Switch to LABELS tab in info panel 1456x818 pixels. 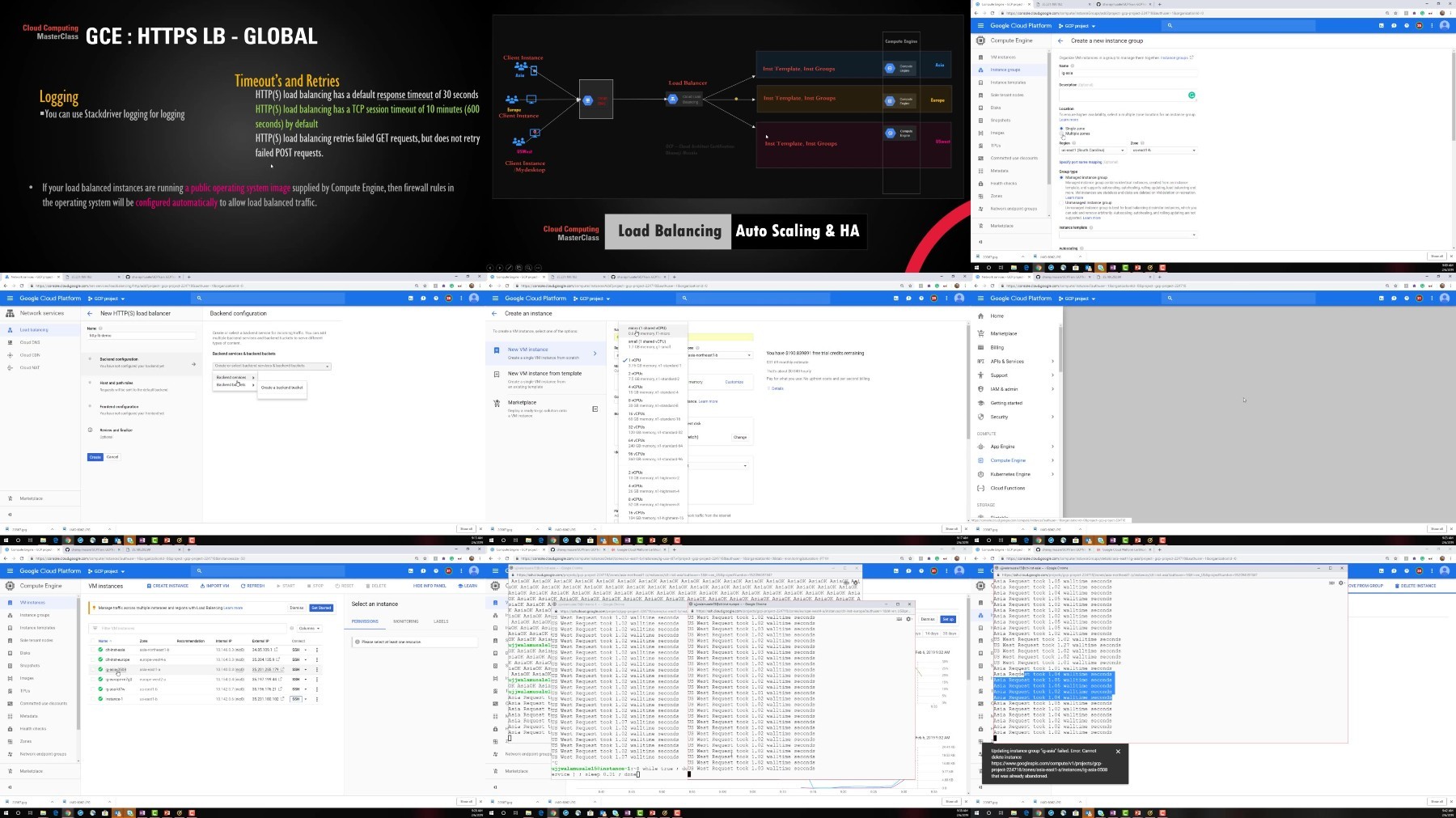click(x=441, y=621)
